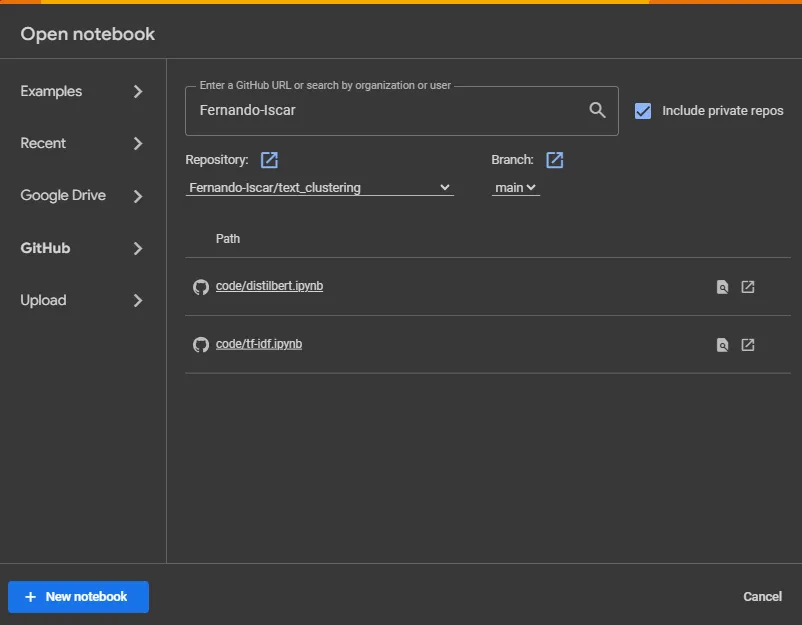This screenshot has width=802, height=625.
Task: Click the GitHub URL search field
Action: pos(385,110)
